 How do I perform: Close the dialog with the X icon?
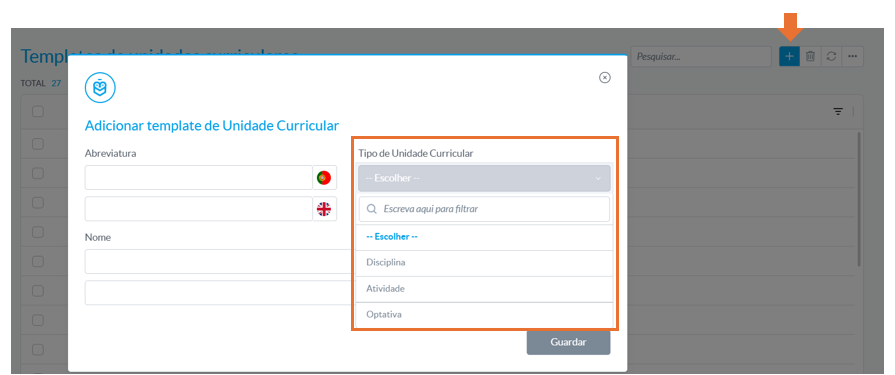605,78
